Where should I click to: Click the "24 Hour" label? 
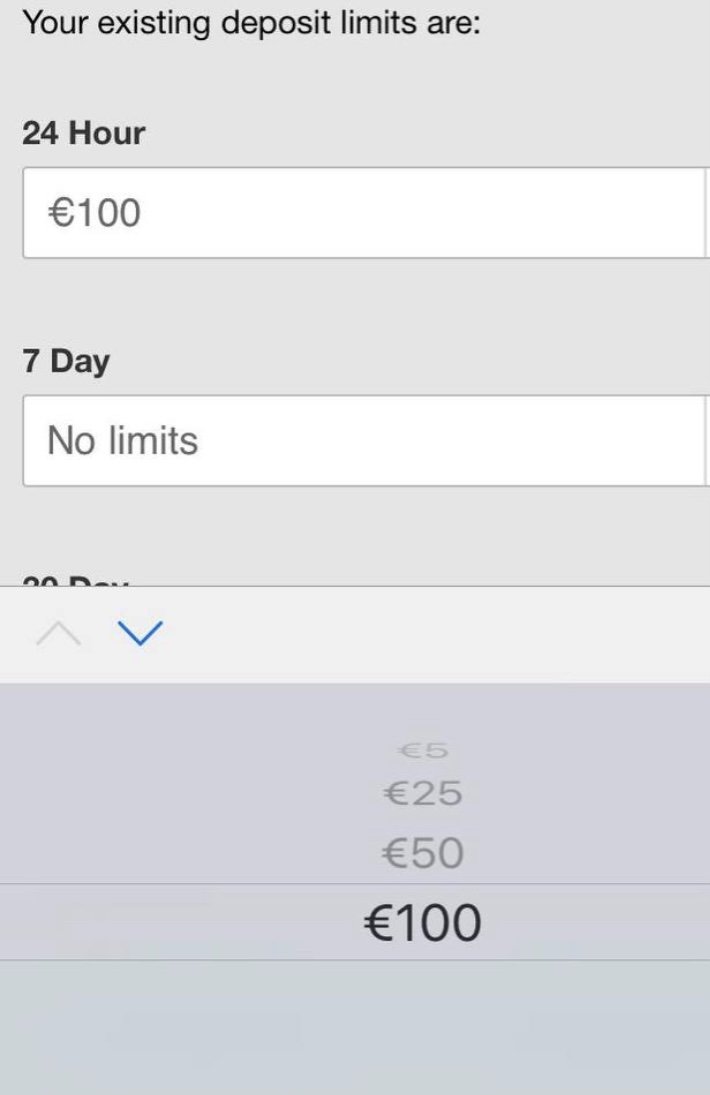[83, 133]
